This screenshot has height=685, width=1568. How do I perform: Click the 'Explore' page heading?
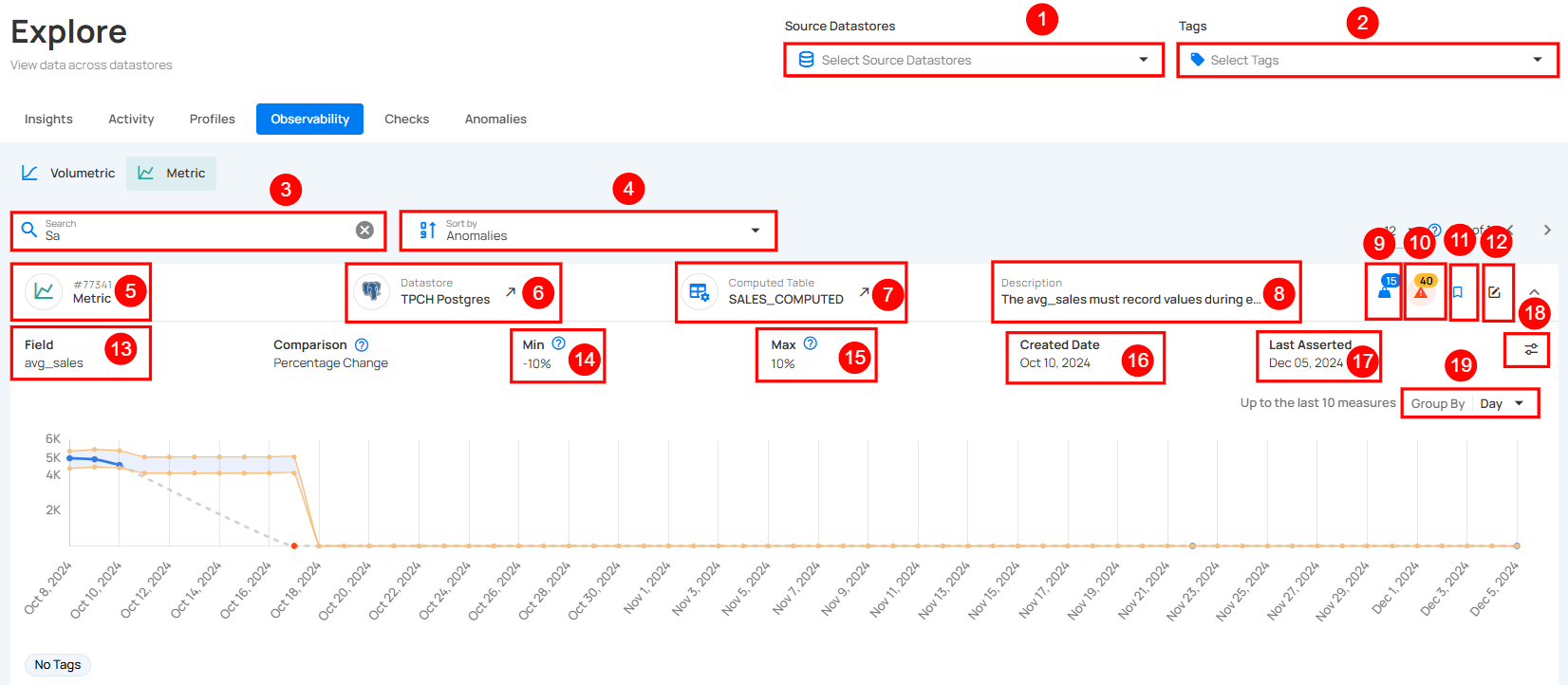[x=69, y=32]
